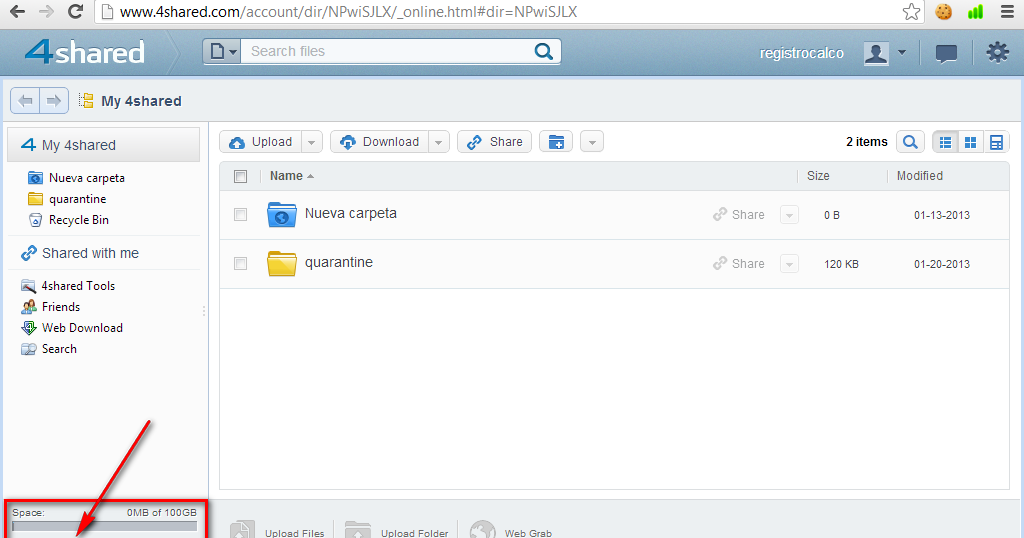Open the Nueva carpeta folder icon in list

[281, 215]
